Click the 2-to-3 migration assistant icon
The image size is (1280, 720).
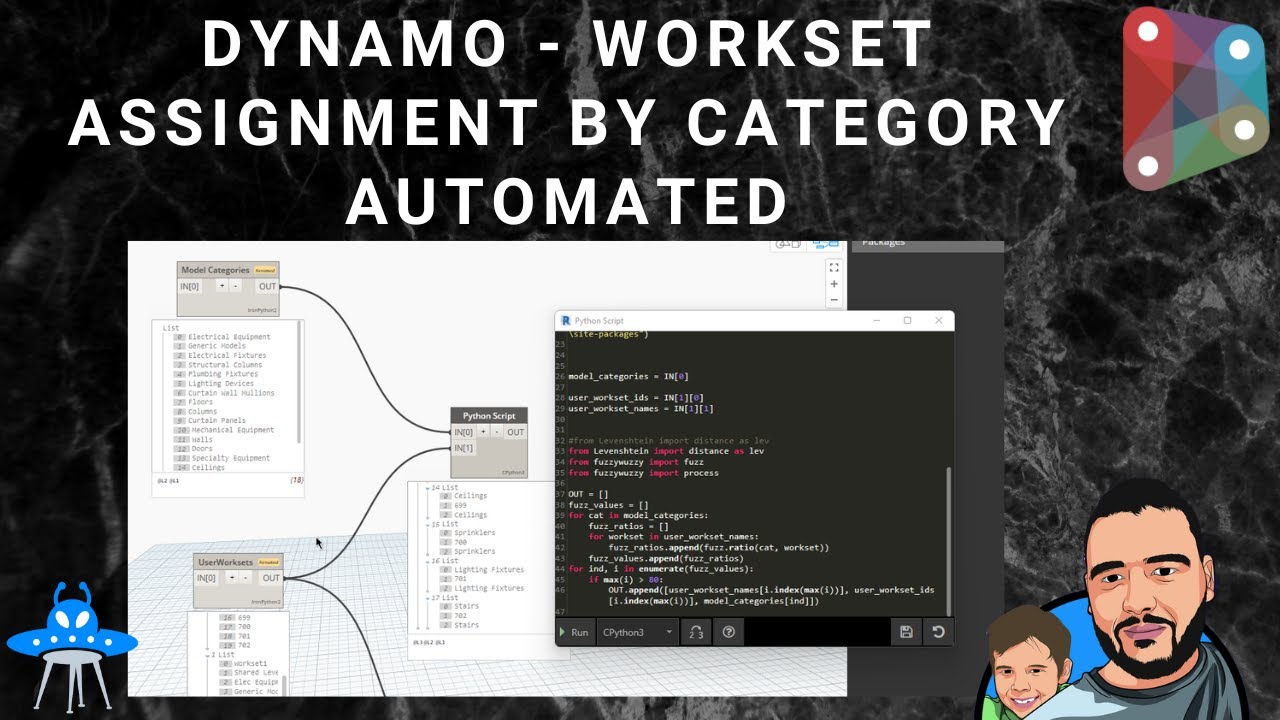tap(695, 632)
